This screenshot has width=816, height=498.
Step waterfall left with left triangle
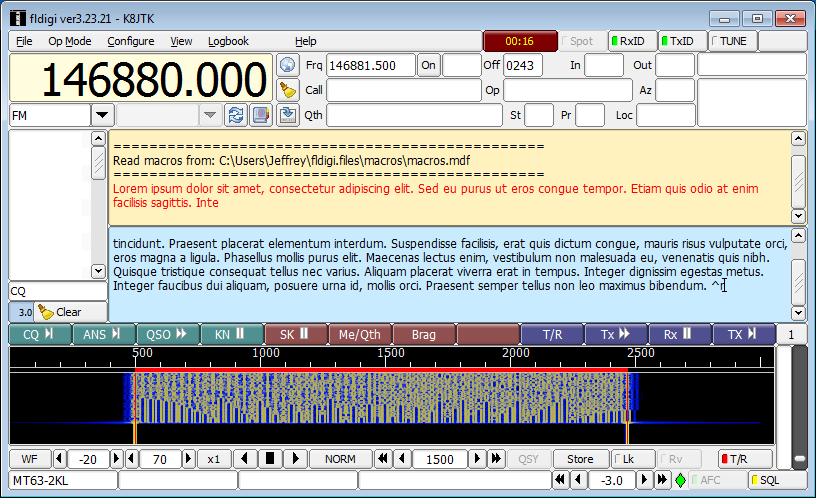pos(245,458)
